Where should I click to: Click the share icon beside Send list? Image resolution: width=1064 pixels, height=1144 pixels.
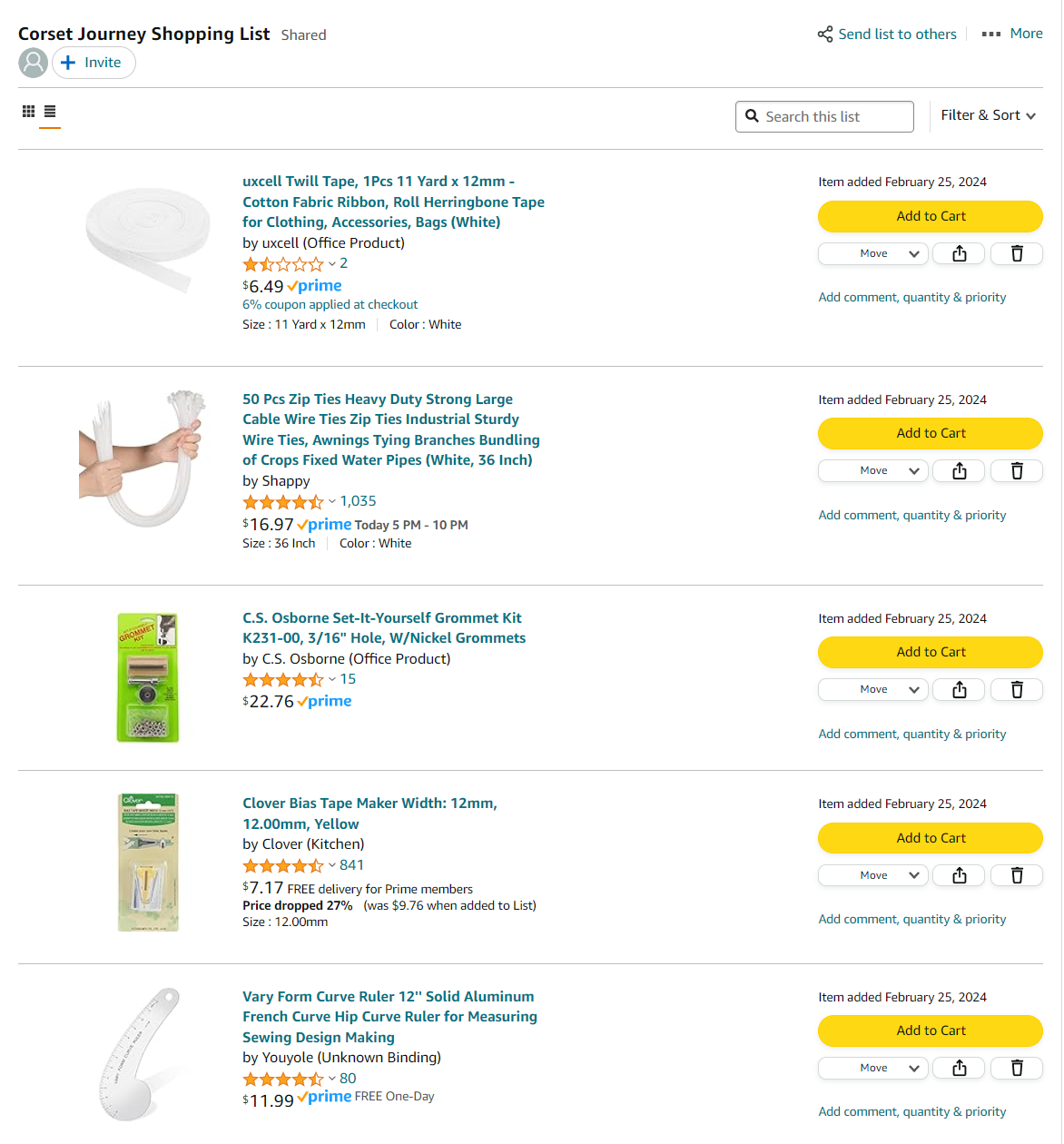click(824, 33)
